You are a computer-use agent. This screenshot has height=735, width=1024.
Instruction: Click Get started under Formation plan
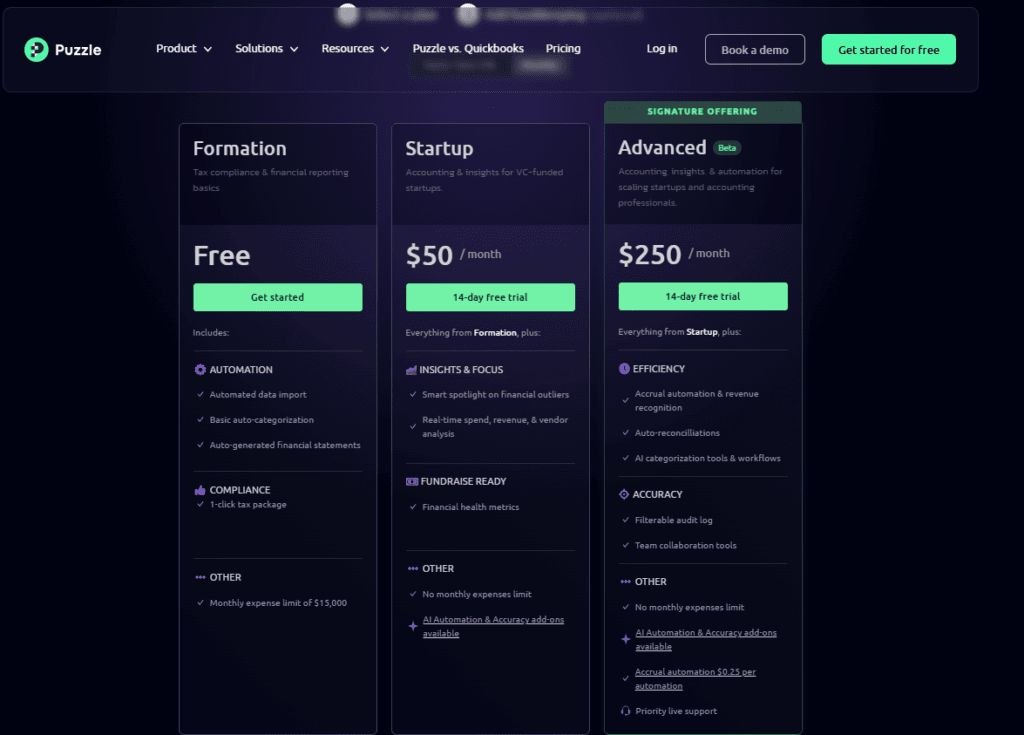coord(278,297)
